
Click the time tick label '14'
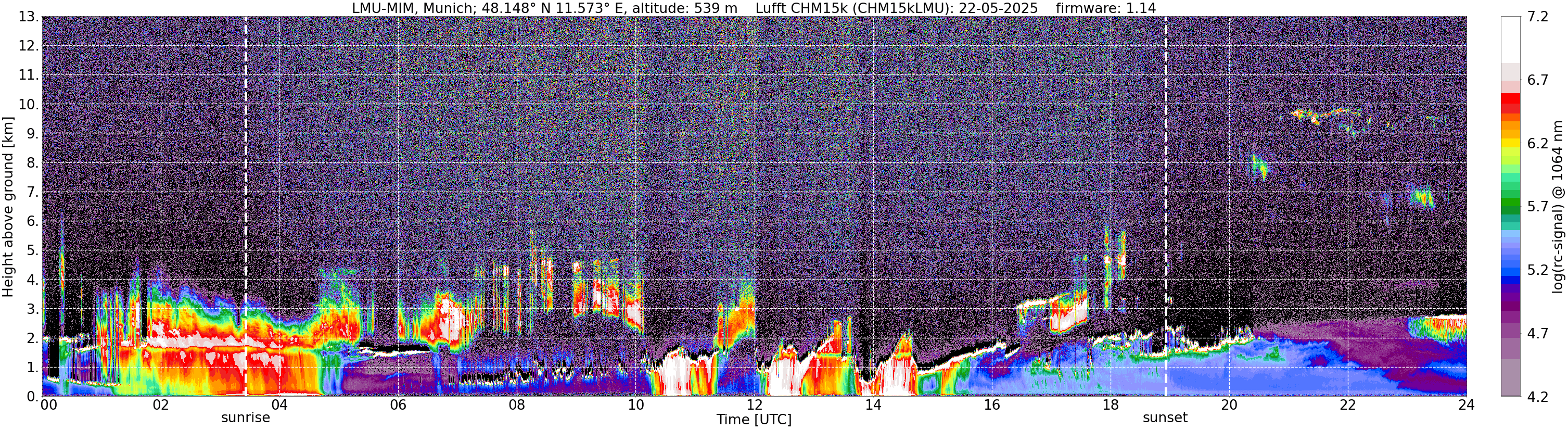click(873, 405)
